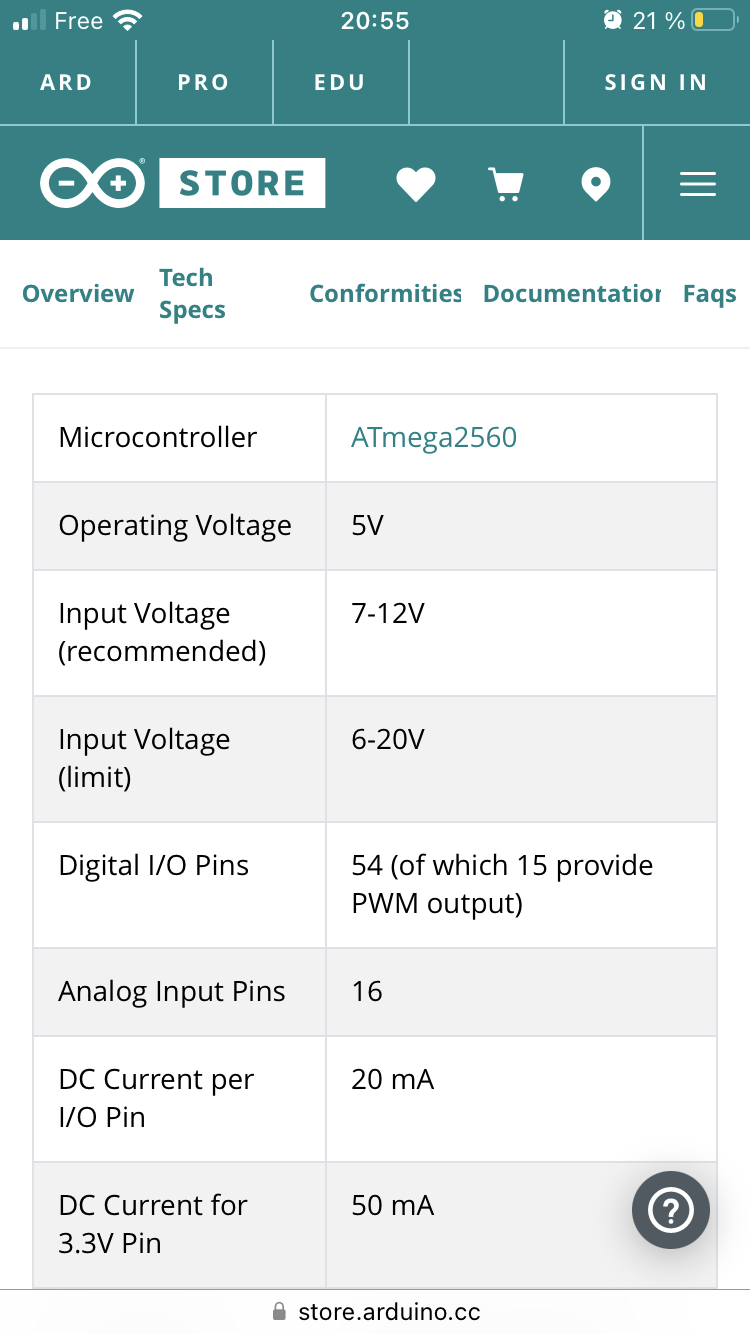Tap the store.arduino.cc address bar
The image size is (750, 1334).
(376, 1311)
